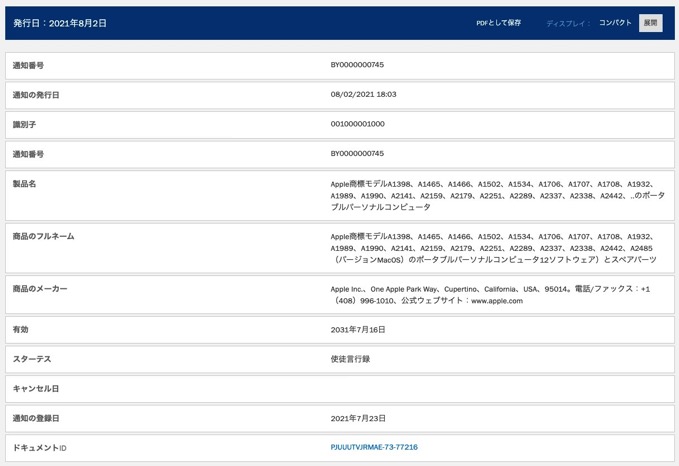This screenshot has height=466, width=679.
Task: Click the 通知の発行日 label
Action: 36,95
